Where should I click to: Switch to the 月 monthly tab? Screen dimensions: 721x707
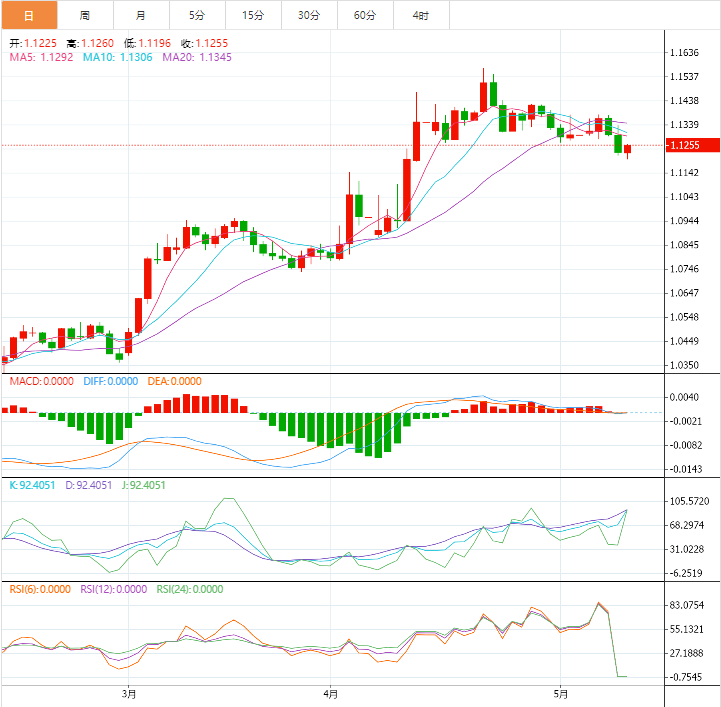pyautogui.click(x=141, y=15)
